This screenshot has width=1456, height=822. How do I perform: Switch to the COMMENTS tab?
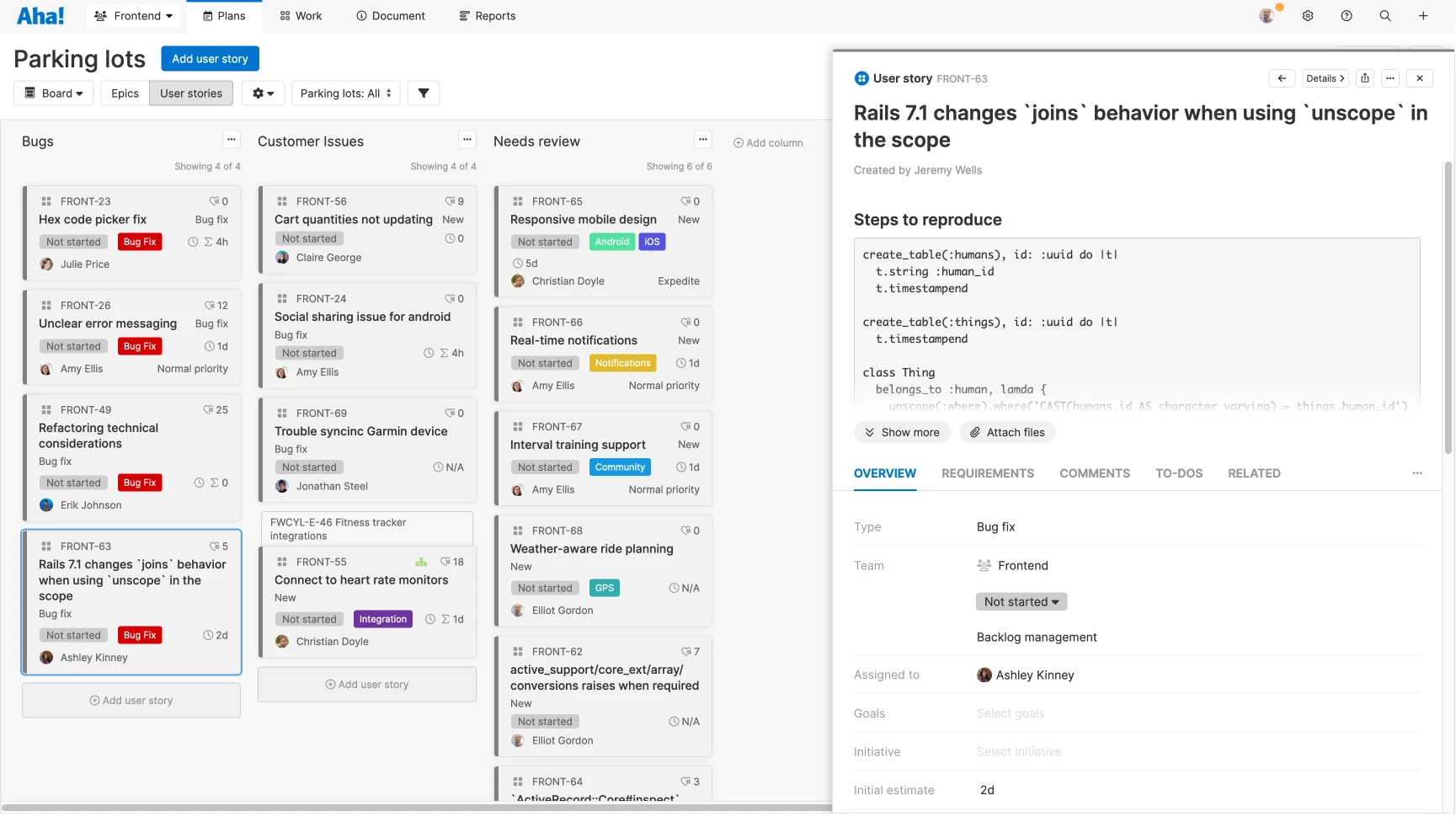(x=1094, y=473)
